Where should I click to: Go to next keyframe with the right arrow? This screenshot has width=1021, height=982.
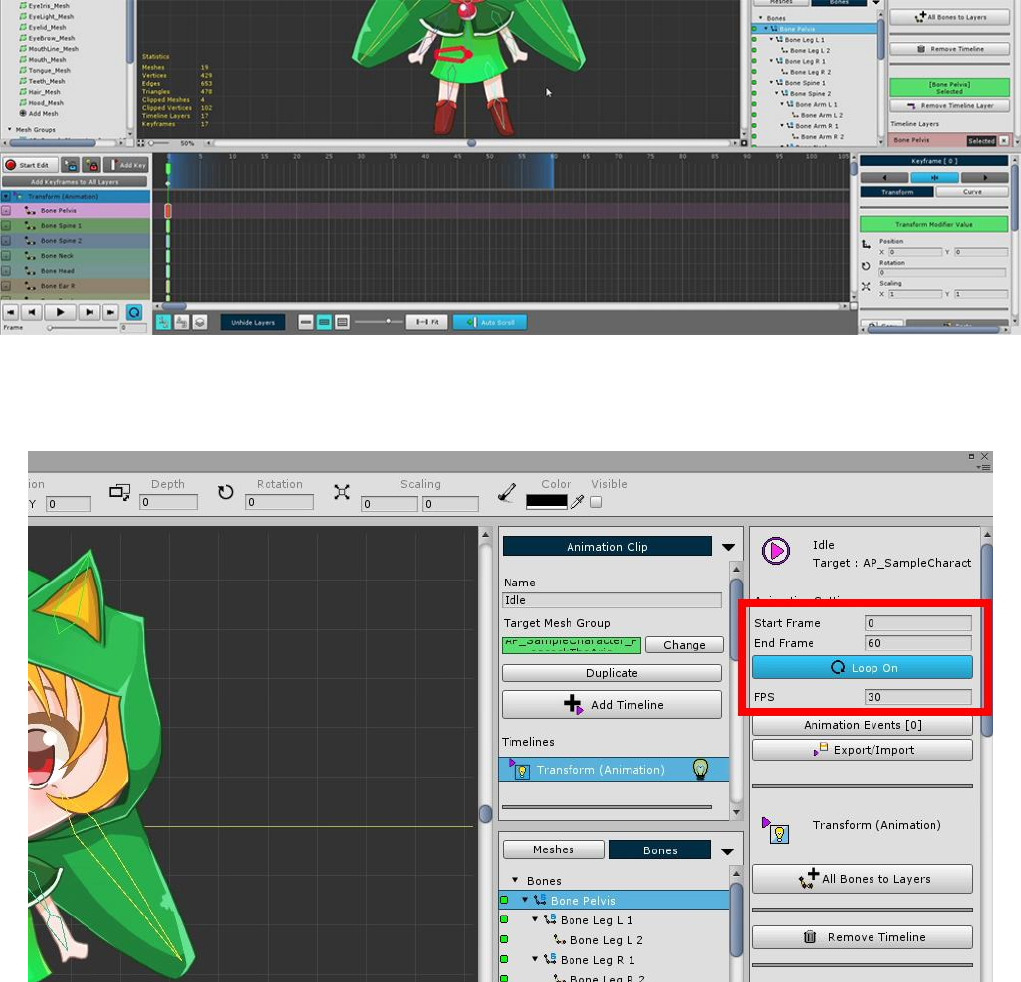985,177
